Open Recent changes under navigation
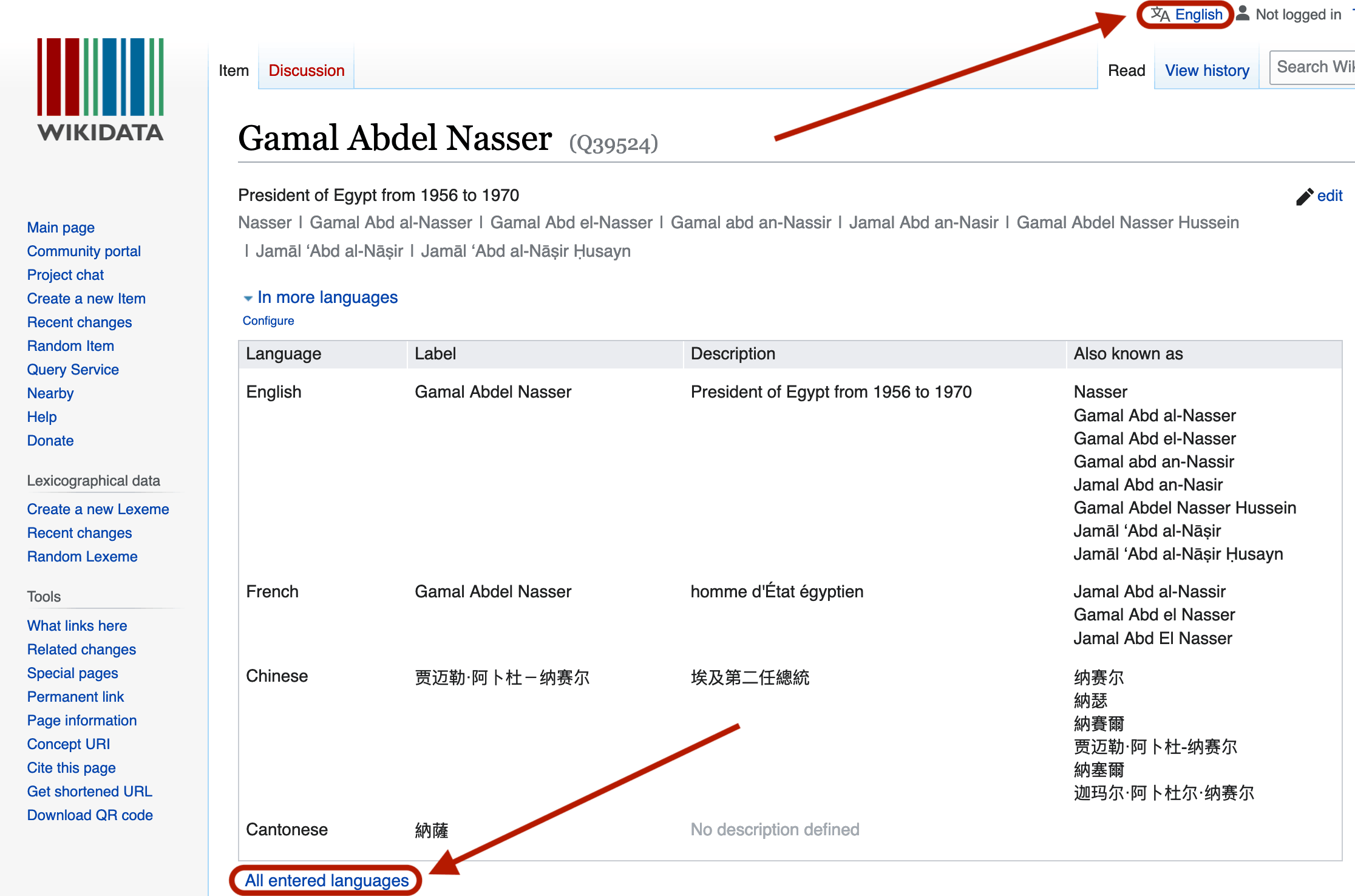 [80, 322]
